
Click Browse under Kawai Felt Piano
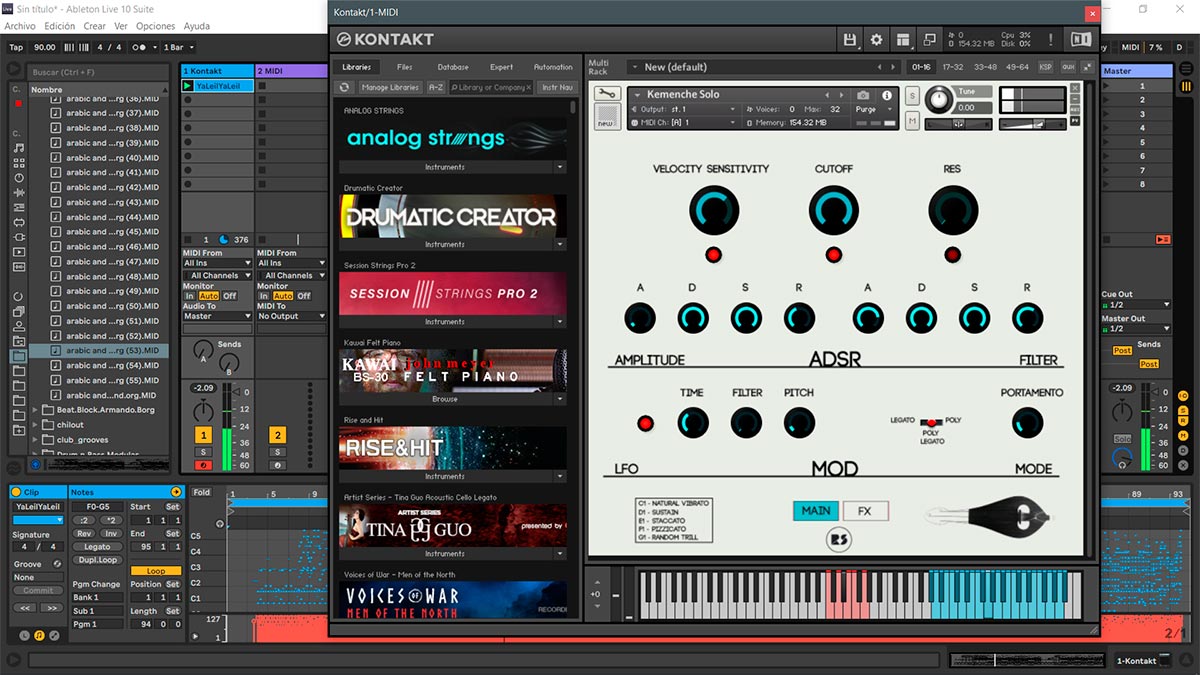coord(445,399)
